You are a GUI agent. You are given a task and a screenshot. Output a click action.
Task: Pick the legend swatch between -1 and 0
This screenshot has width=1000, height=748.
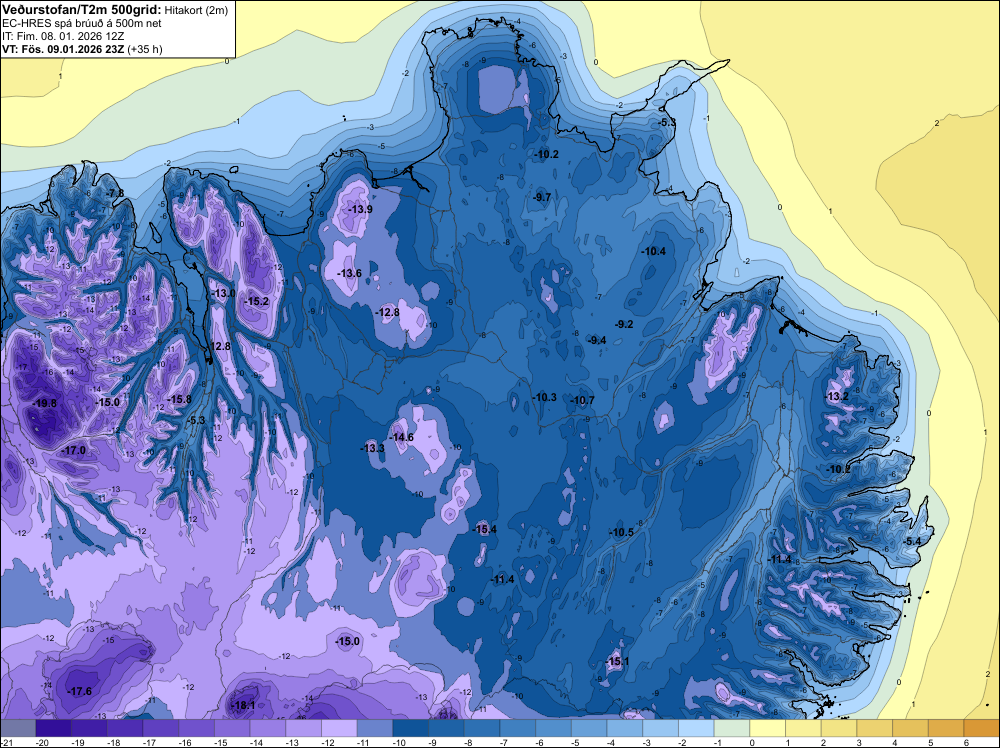tap(732, 728)
